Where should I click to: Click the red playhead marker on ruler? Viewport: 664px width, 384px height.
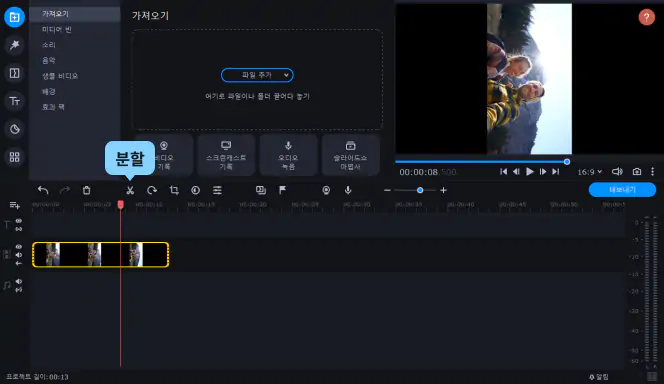point(121,204)
